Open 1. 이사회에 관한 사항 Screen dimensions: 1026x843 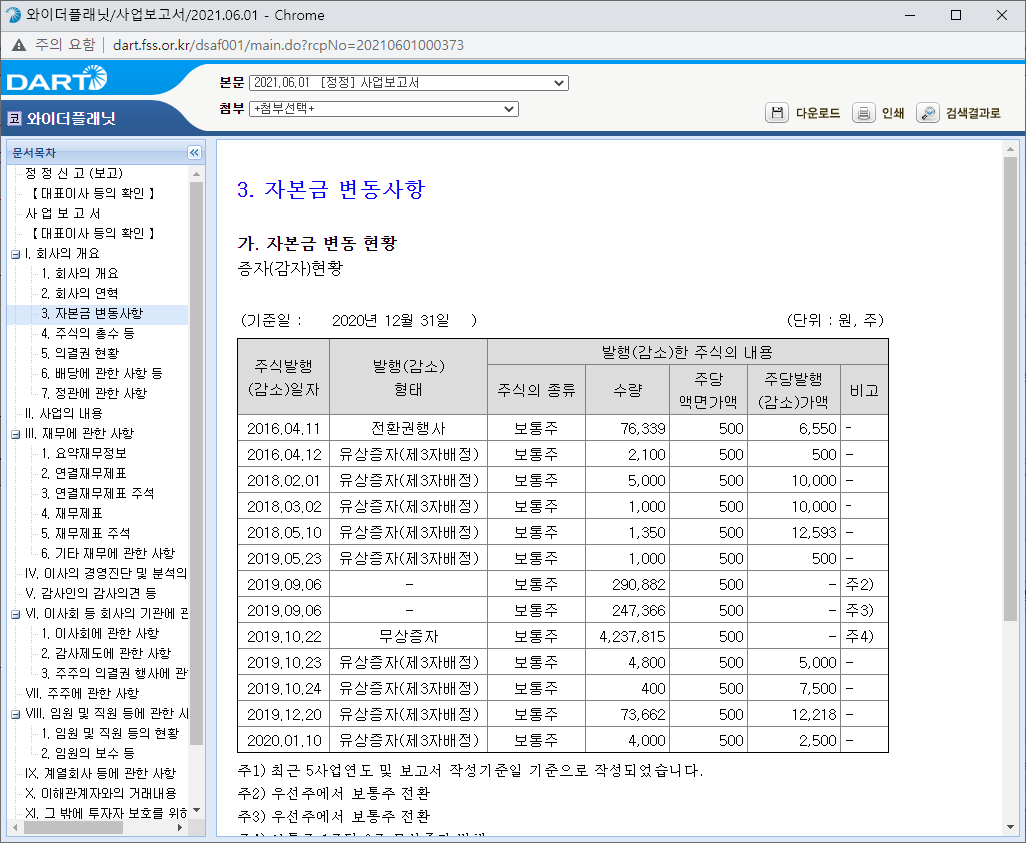coord(100,634)
